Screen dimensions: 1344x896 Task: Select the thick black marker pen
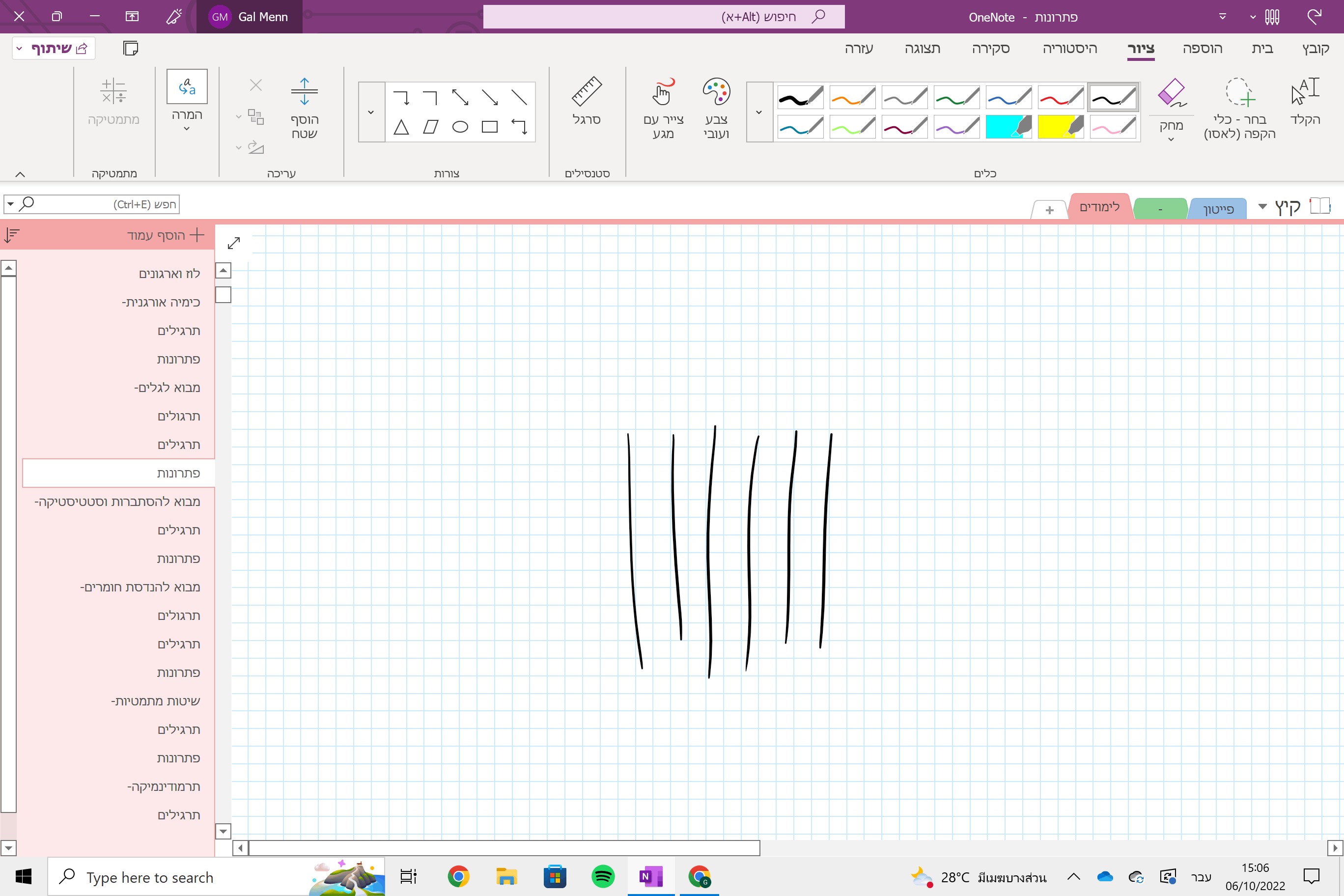(x=801, y=97)
